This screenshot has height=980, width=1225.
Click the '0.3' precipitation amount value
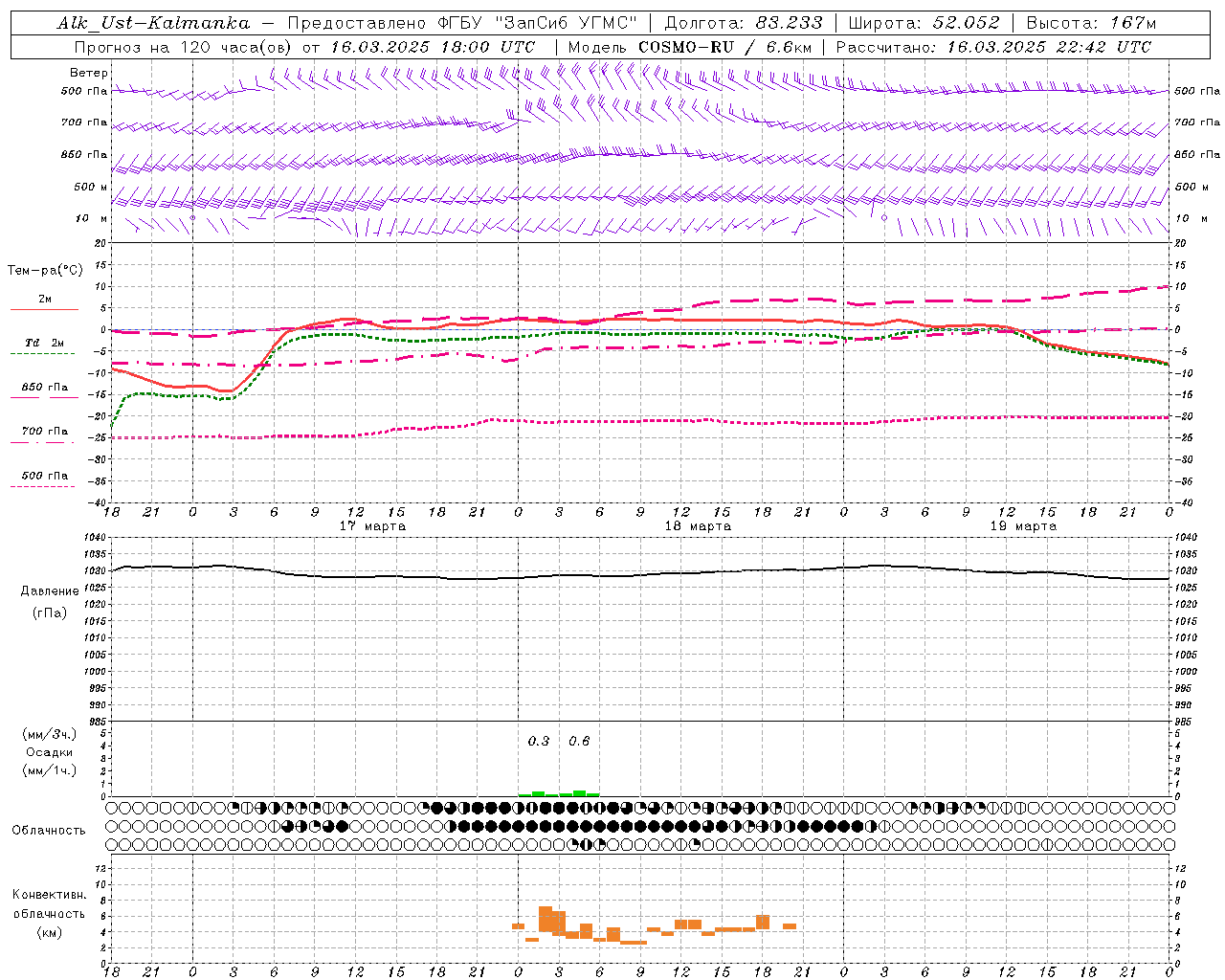[539, 742]
